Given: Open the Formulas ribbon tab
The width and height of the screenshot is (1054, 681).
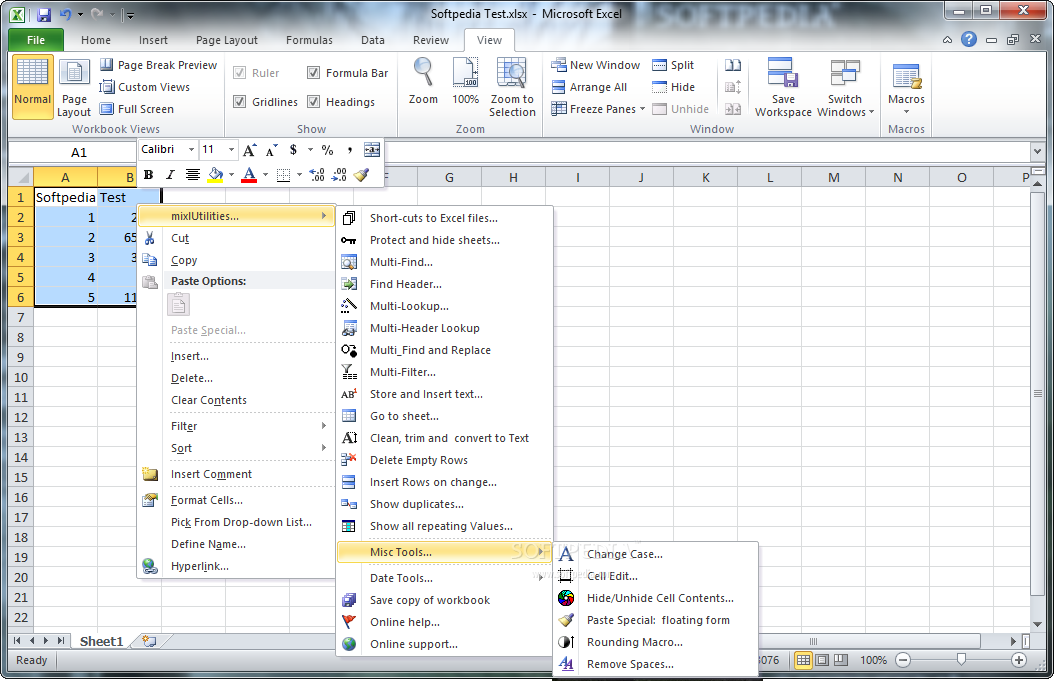Looking at the screenshot, I should click(x=309, y=40).
